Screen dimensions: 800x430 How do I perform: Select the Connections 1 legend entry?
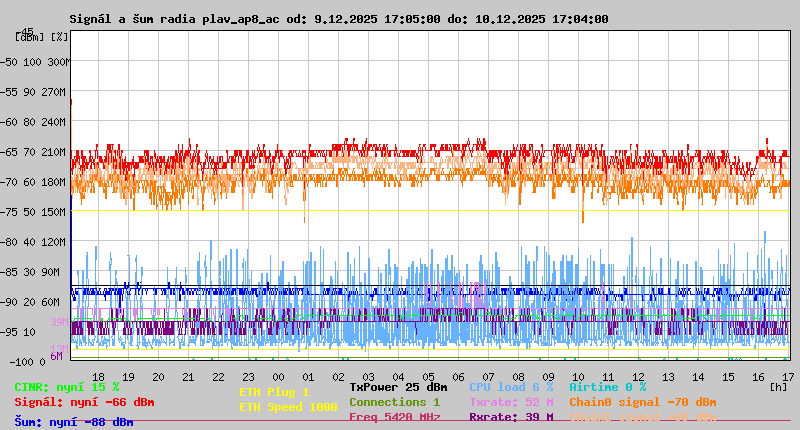coord(394,402)
